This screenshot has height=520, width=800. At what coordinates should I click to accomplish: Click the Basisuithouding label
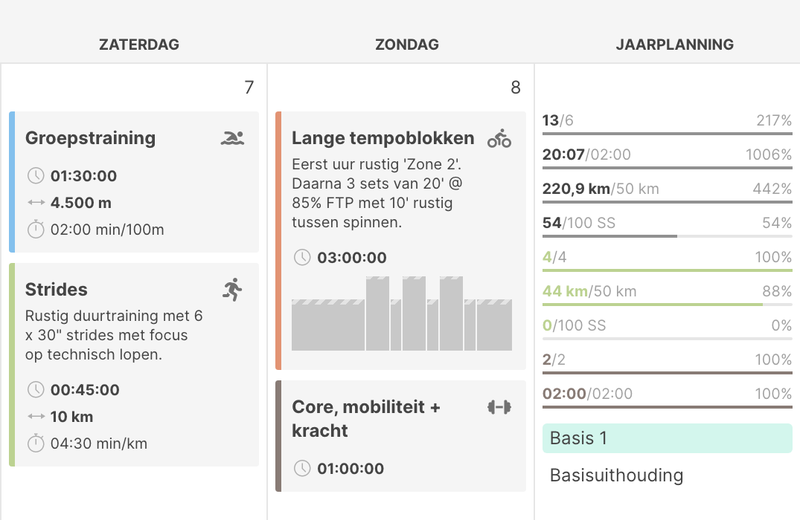pos(616,476)
